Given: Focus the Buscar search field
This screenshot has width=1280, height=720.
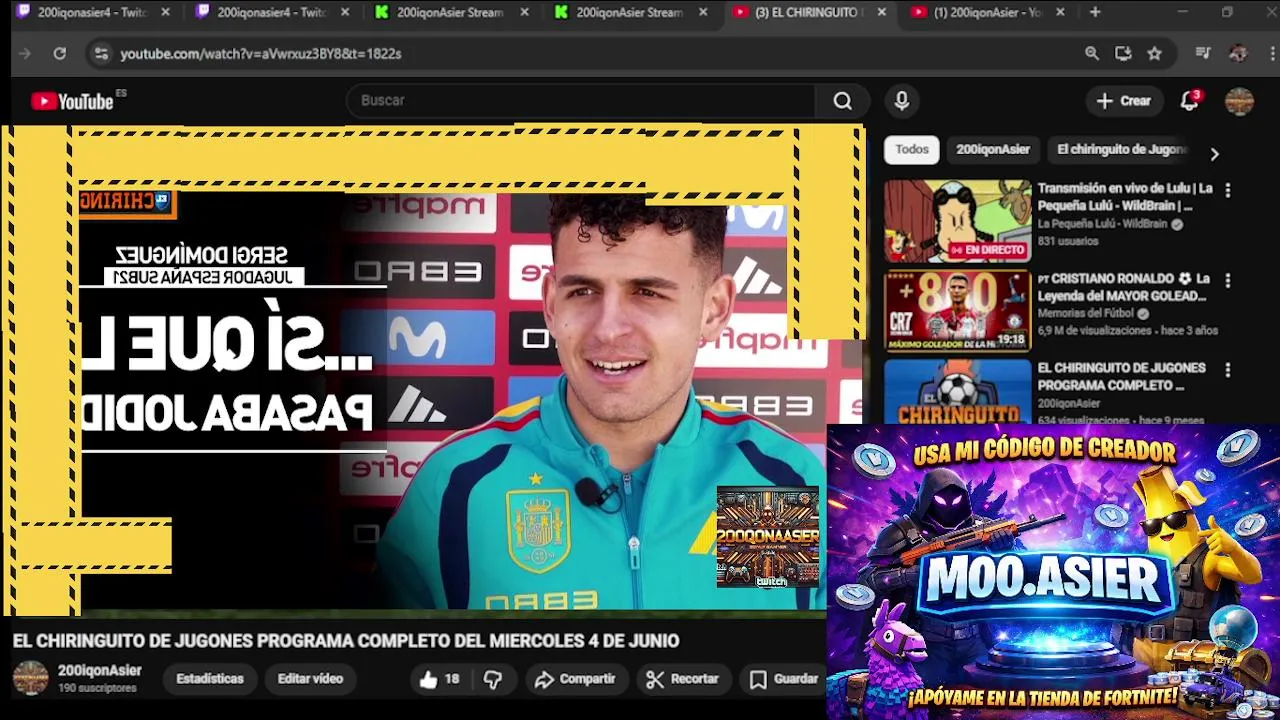Looking at the screenshot, I should pyautogui.click(x=582, y=101).
